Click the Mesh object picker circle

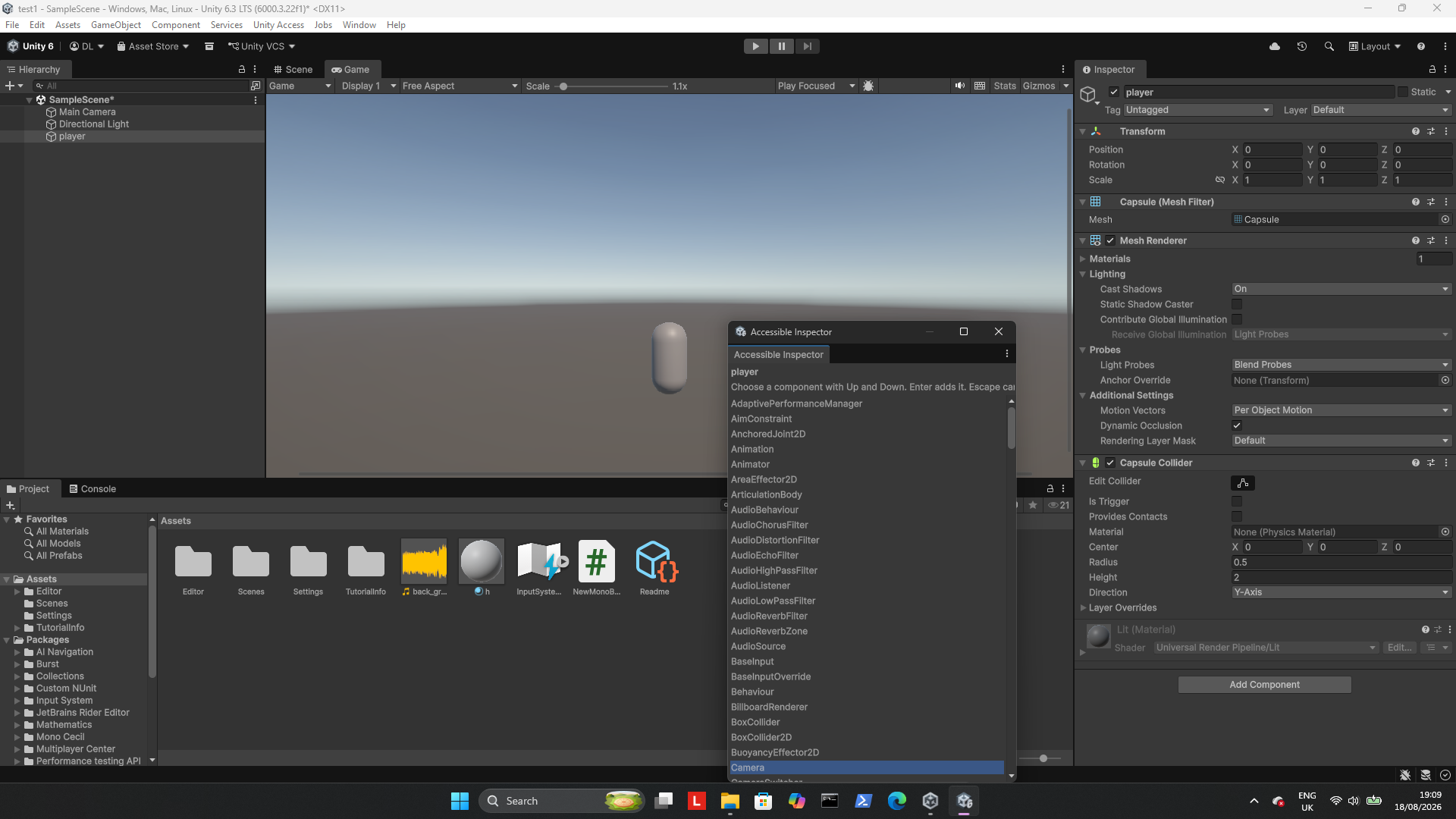coord(1445,219)
